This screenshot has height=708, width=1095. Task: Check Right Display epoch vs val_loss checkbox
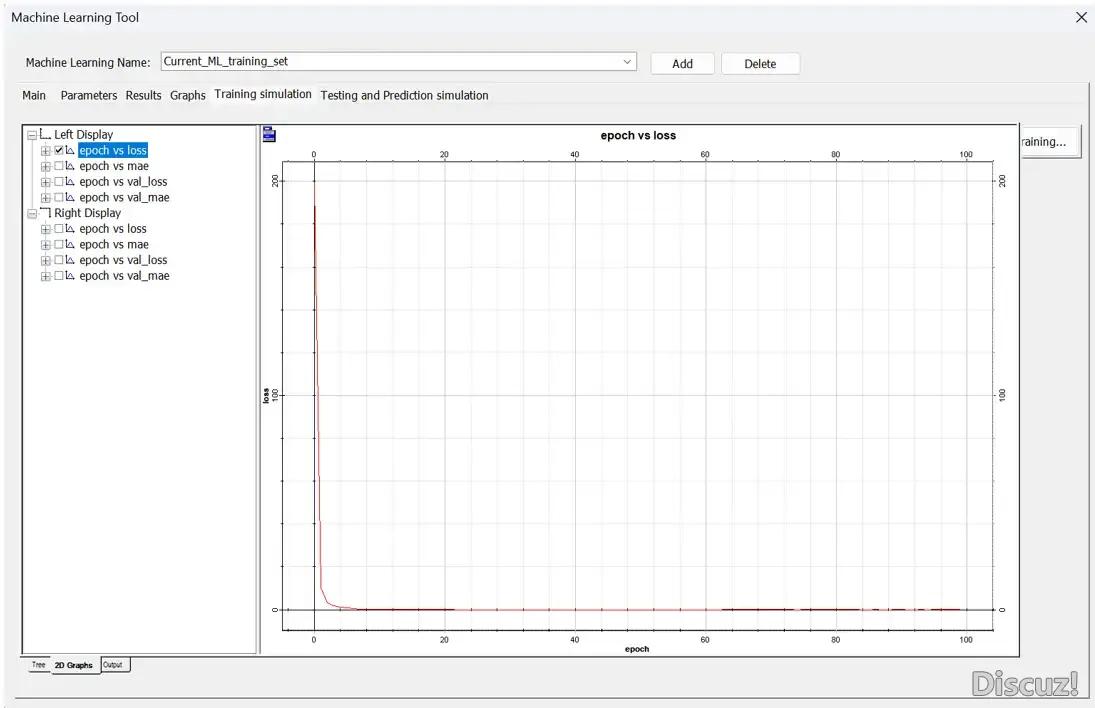coord(59,260)
